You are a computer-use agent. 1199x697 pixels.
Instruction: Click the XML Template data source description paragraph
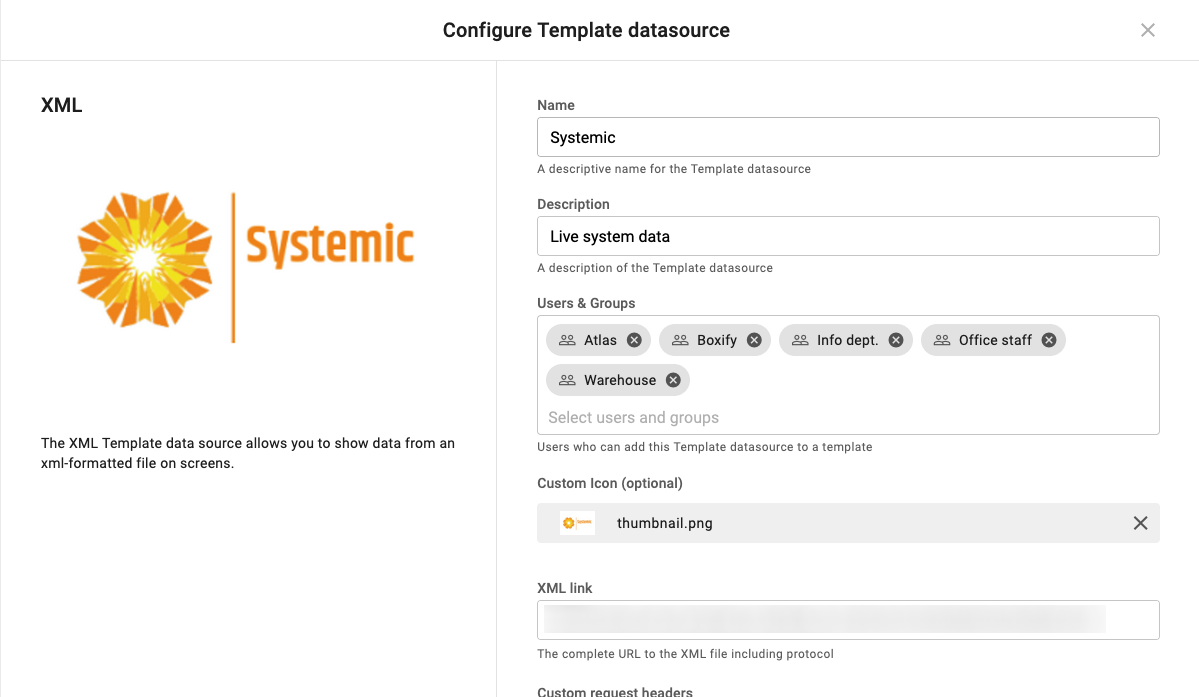pyautogui.click(x=248, y=453)
